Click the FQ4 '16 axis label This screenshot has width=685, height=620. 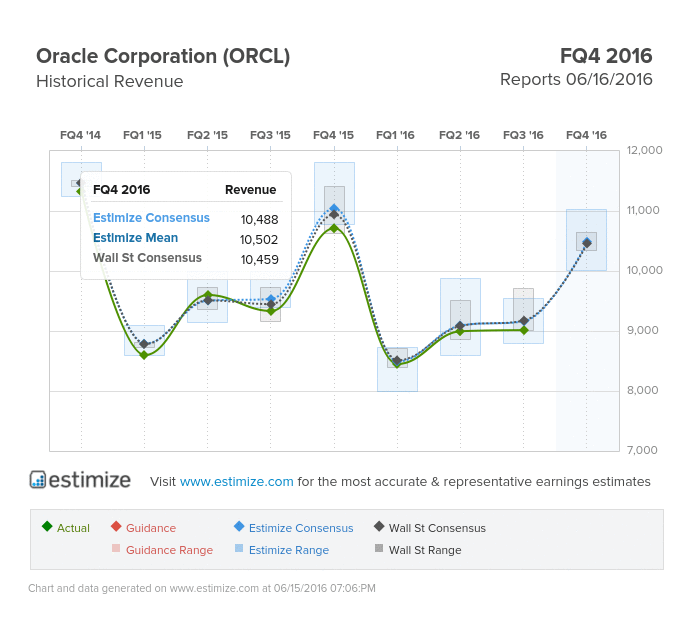coord(586,135)
